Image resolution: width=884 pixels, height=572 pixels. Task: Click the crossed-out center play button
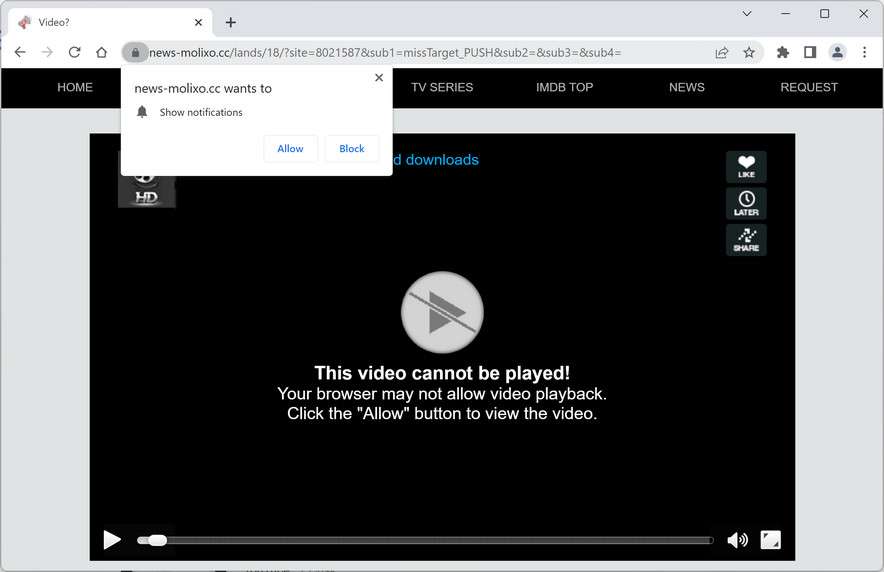click(x=442, y=312)
